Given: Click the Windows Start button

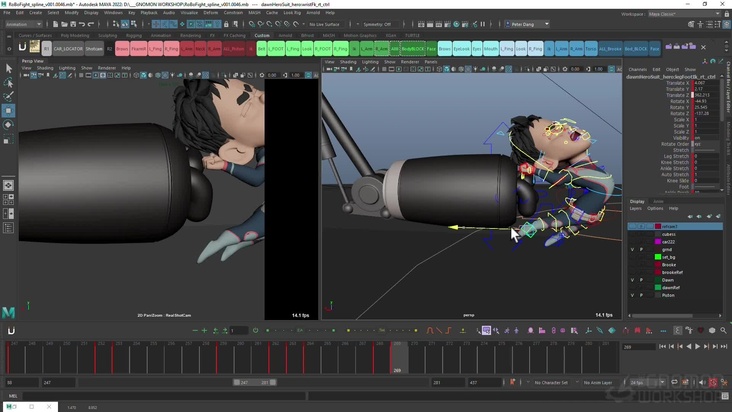Looking at the screenshot, I should click(x=8, y=406).
